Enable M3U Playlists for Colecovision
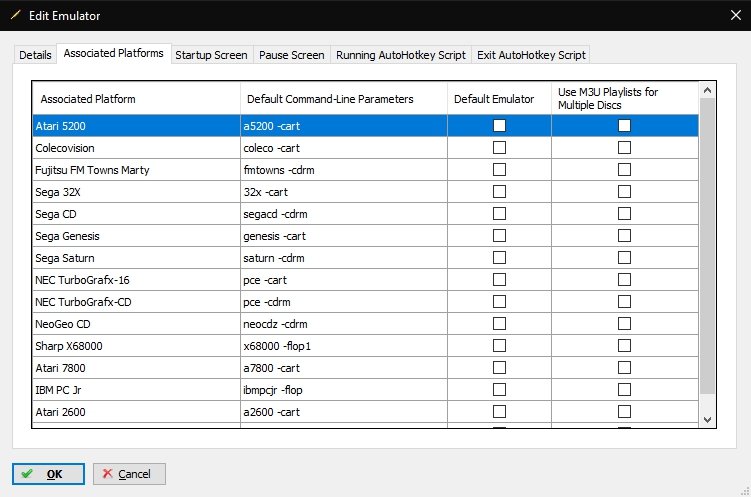The width and height of the screenshot is (751, 497). (624, 147)
